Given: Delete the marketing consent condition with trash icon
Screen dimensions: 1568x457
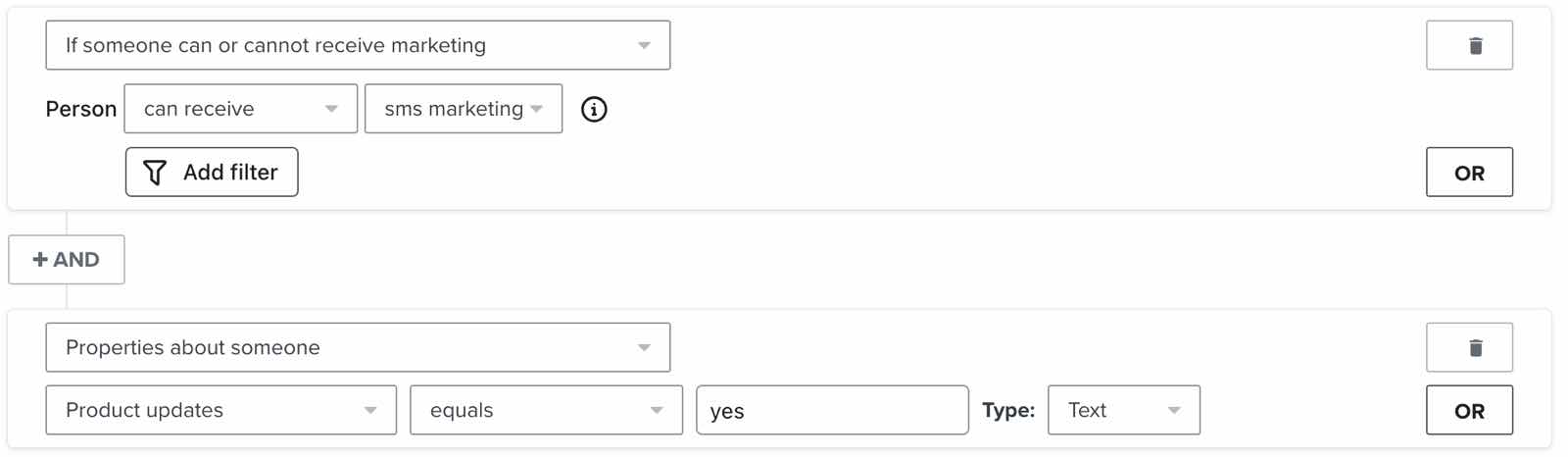Looking at the screenshot, I should 1475,46.
